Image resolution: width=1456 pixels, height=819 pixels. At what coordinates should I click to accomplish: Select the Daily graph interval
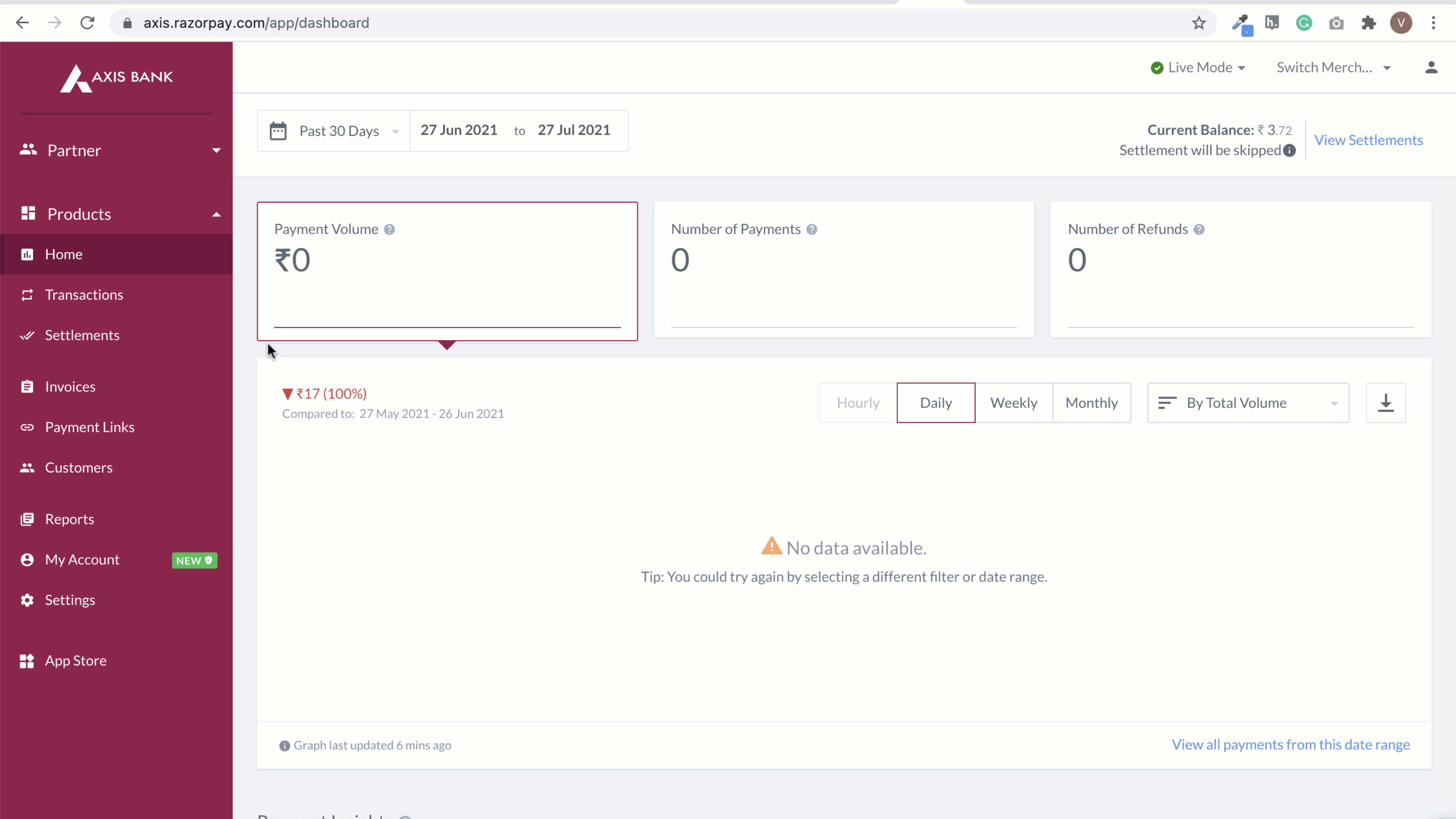936,402
